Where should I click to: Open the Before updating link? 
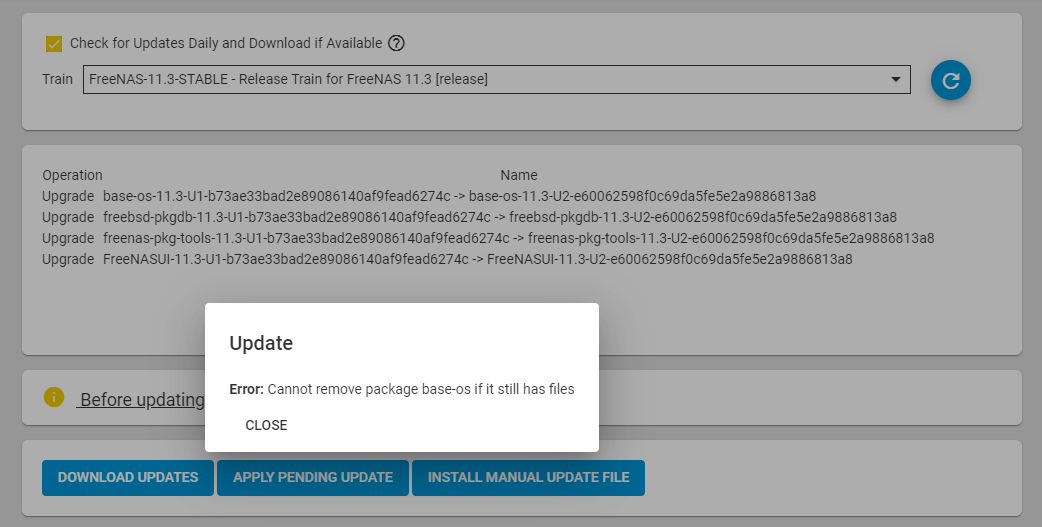141,399
